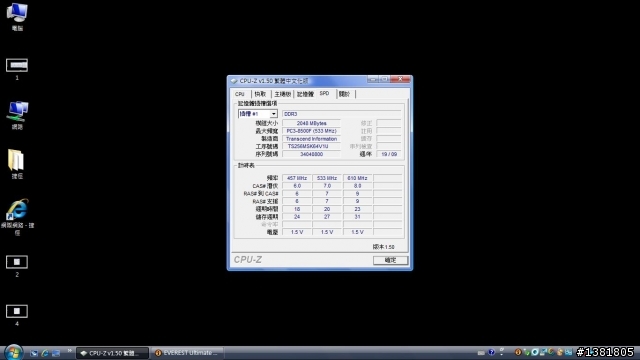Switch to EVEREST Ultimate taskbar button
Viewport: 640px width, 360px height.
click(187, 353)
